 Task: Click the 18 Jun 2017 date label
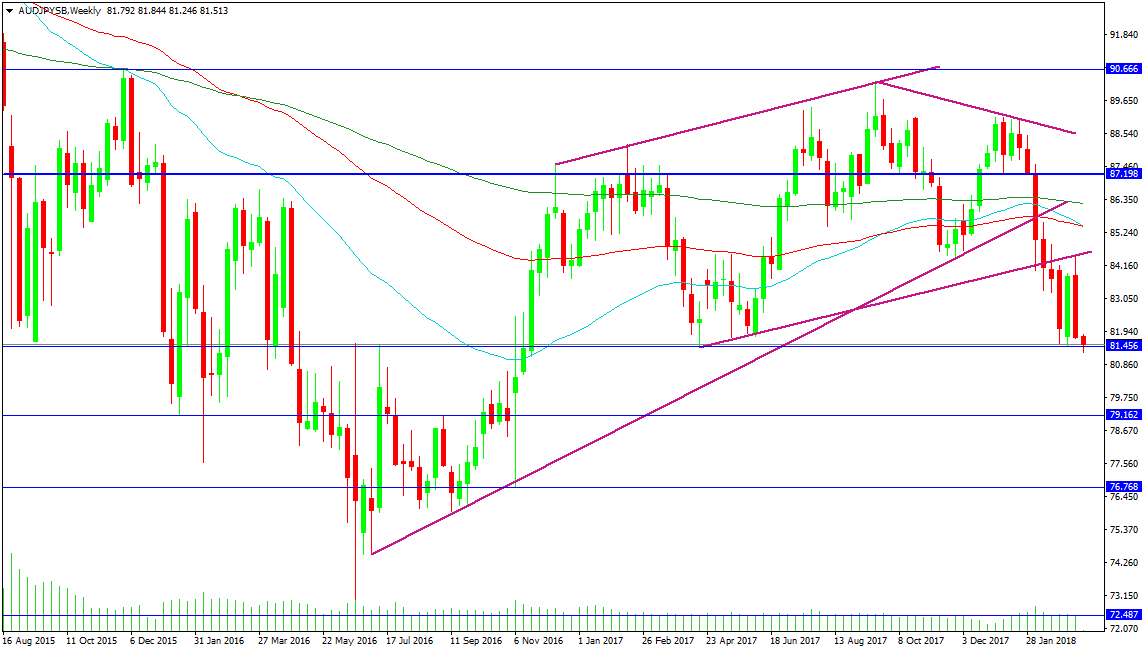pyautogui.click(x=795, y=642)
